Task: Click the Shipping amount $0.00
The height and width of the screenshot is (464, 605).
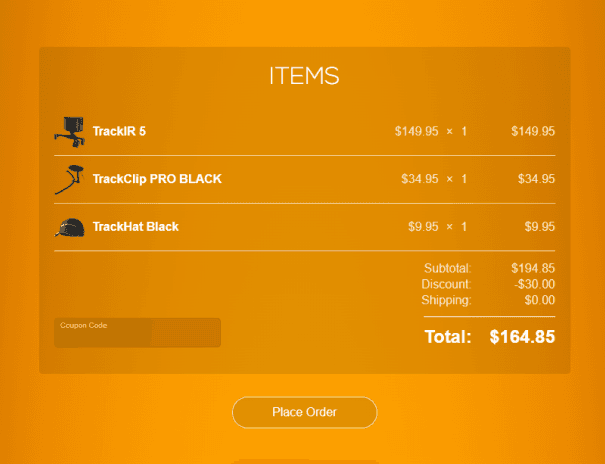Action: [539, 300]
